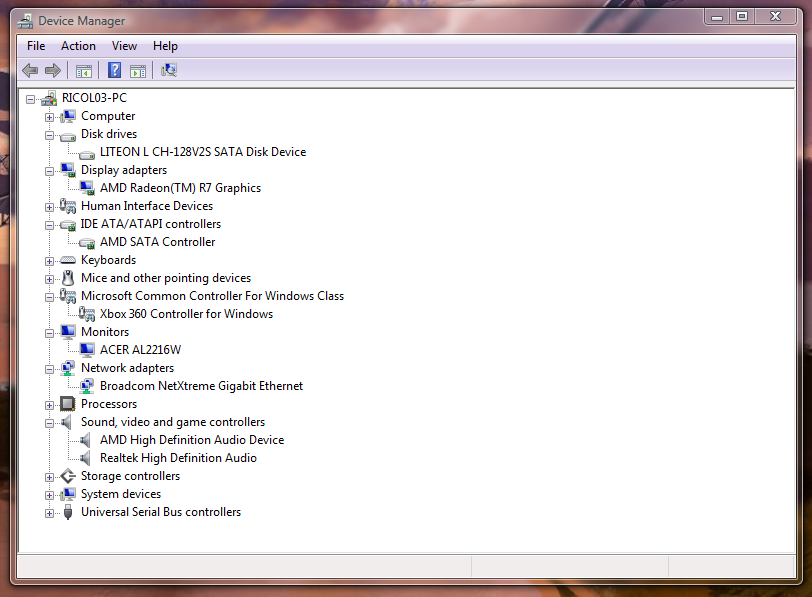Viewport: 812px width, 597px height.
Task: Click the Device Manager title bar icon
Action: tap(25, 21)
